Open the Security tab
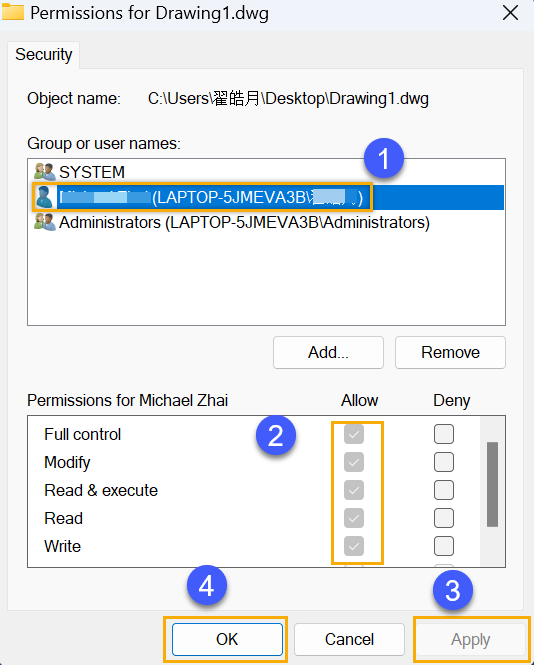Screen dimensions: 534x665 tap(44, 55)
